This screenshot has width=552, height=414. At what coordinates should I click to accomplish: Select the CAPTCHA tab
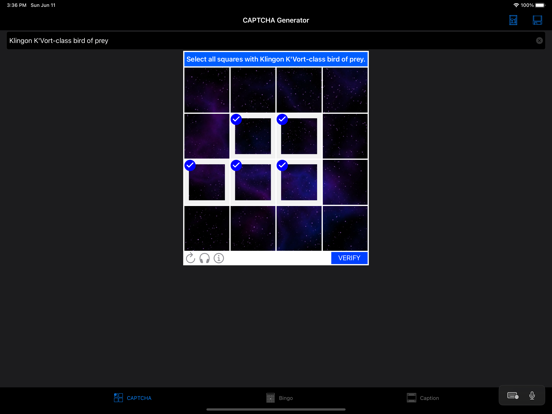pos(133,398)
